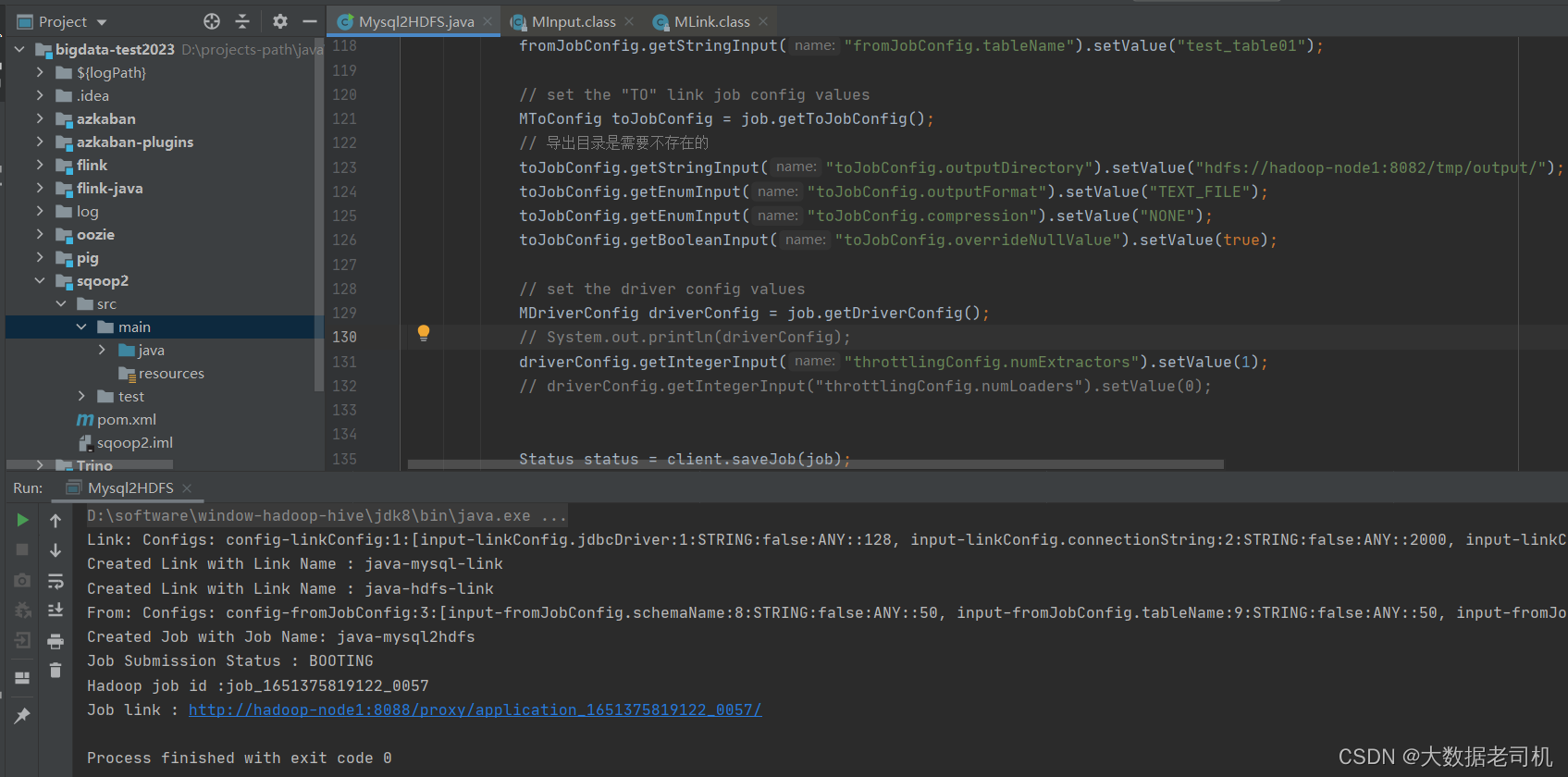Click the stop process square icon
This screenshot has width=1568, height=777.
[22, 550]
